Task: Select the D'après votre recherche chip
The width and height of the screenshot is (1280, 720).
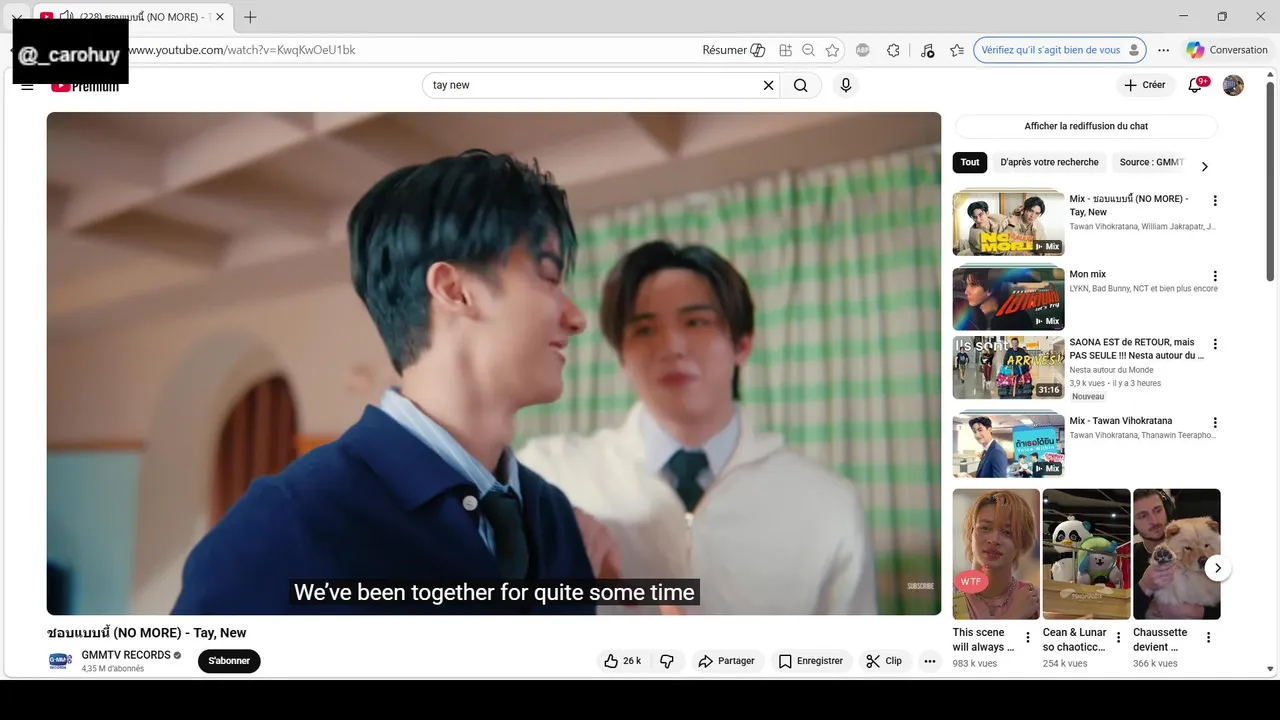Action: [x=1049, y=162]
